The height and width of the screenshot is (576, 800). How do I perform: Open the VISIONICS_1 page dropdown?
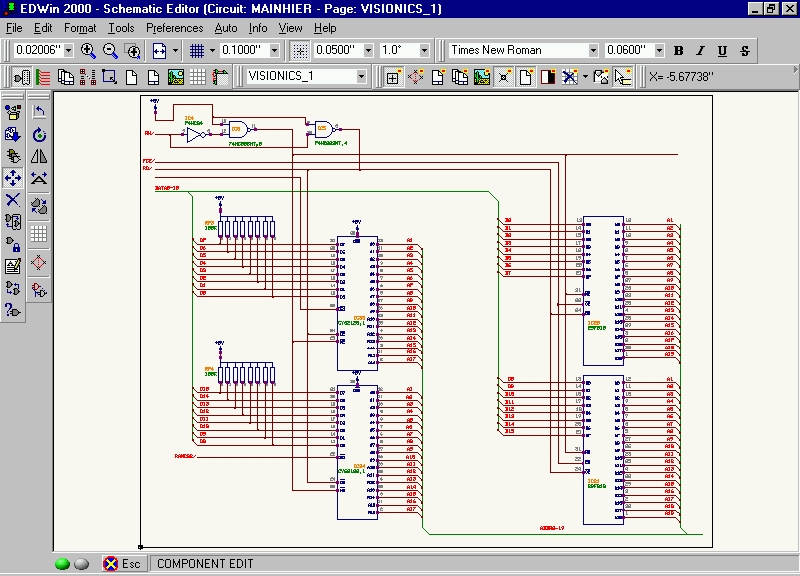(361, 77)
